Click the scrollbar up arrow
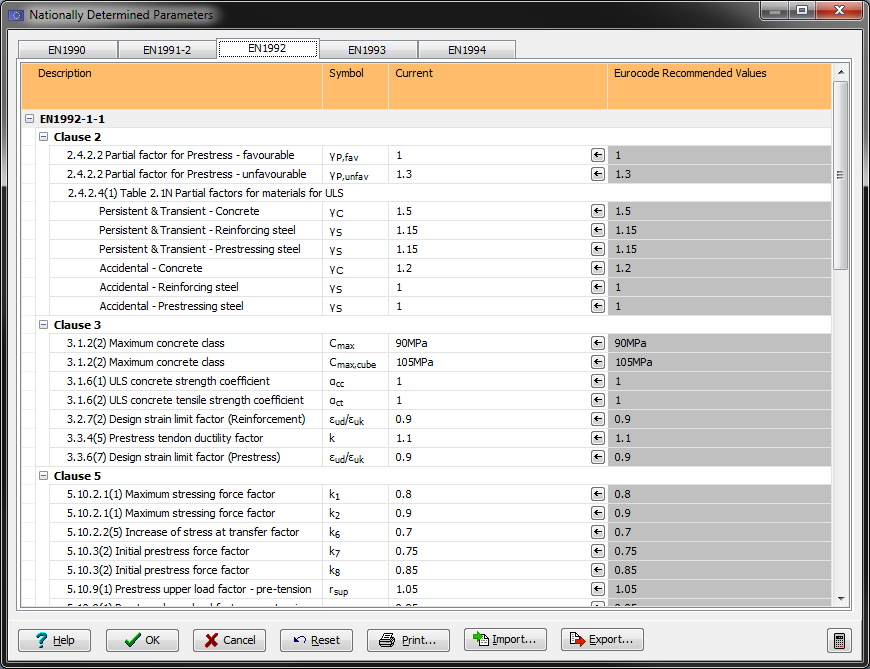 pos(841,72)
